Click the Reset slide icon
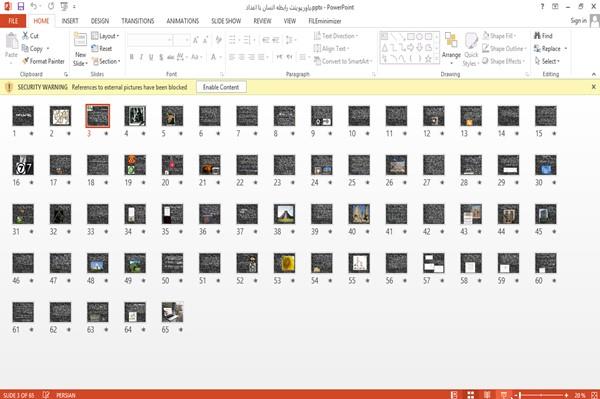Image resolution: width=600 pixels, height=399 pixels. click(x=95, y=49)
